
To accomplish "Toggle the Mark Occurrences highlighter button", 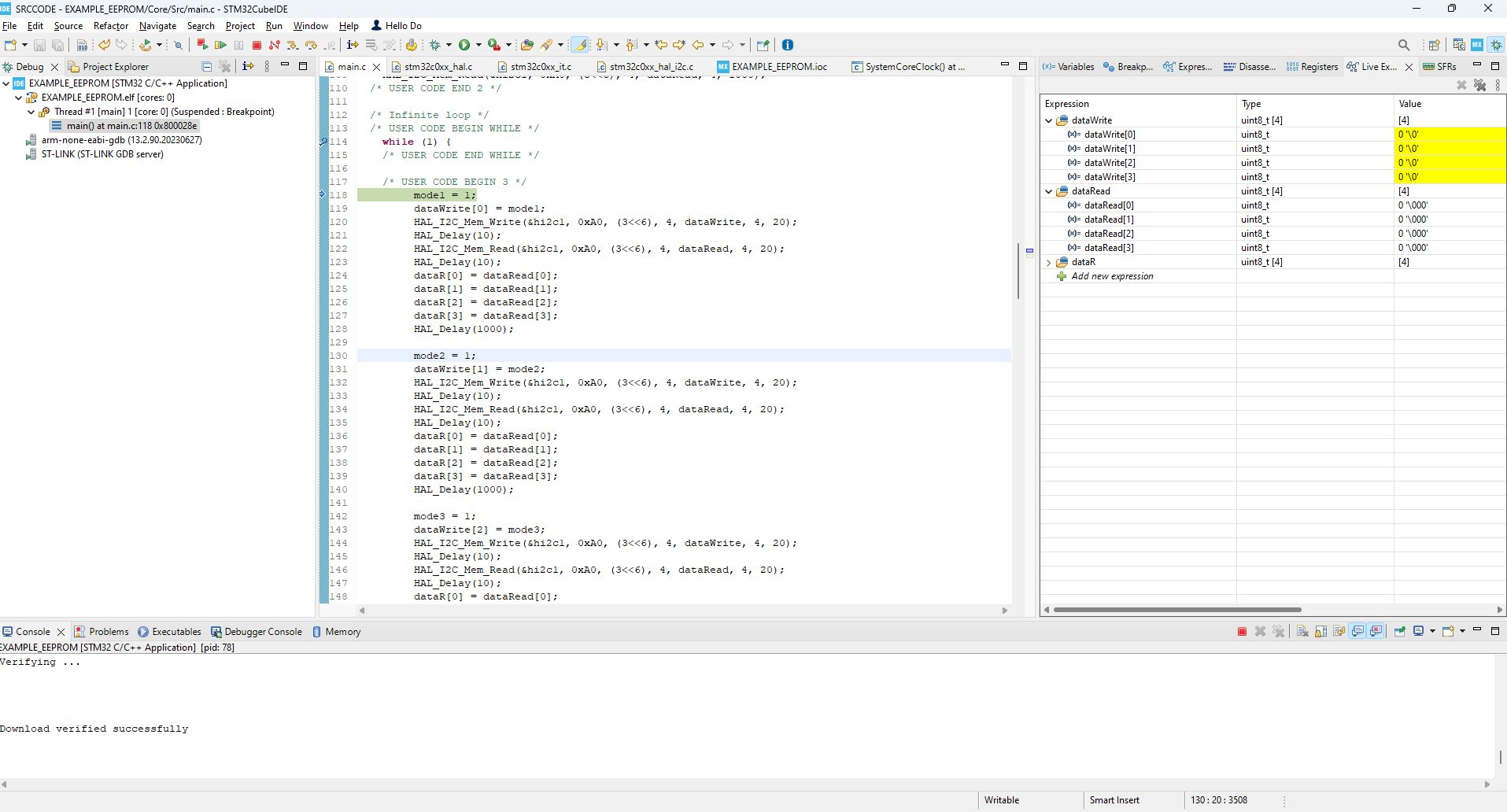I will [580, 46].
